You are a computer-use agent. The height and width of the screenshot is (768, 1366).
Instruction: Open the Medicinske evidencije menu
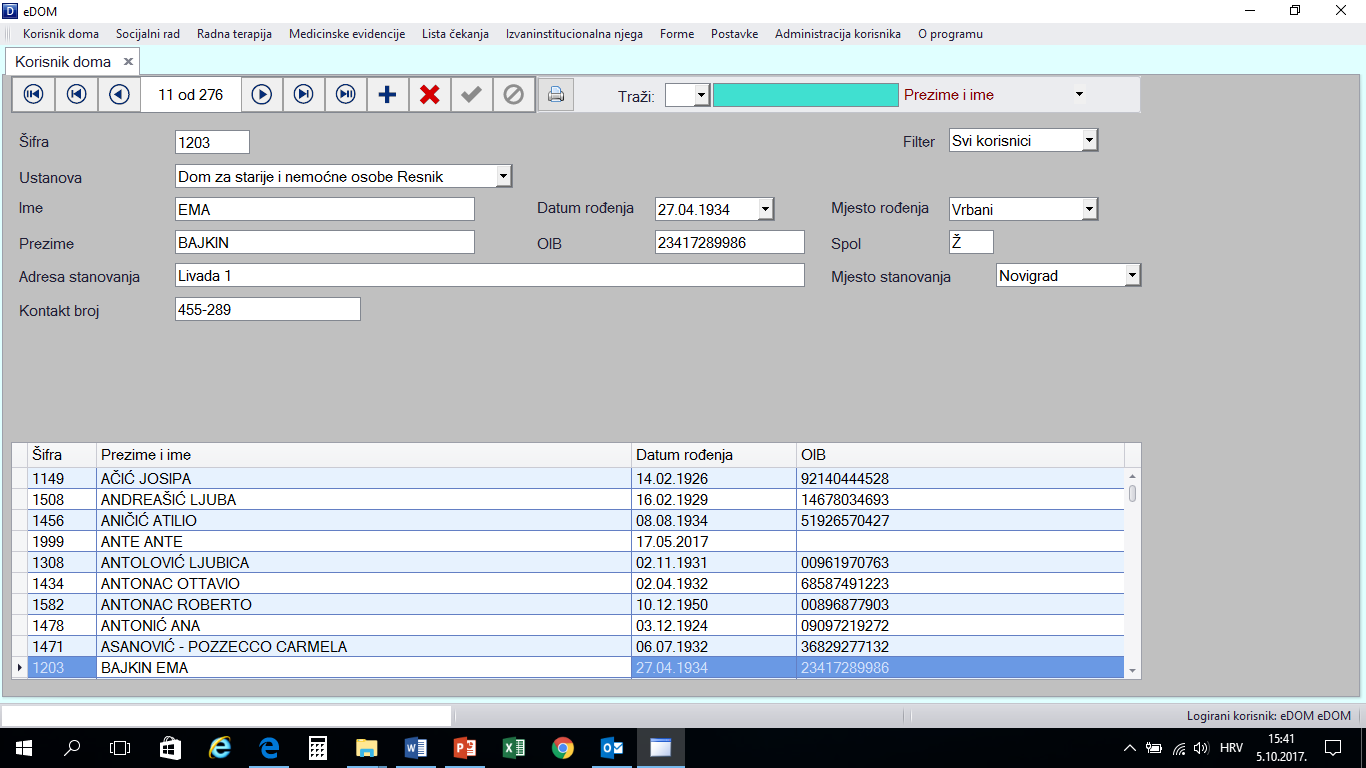pos(347,34)
